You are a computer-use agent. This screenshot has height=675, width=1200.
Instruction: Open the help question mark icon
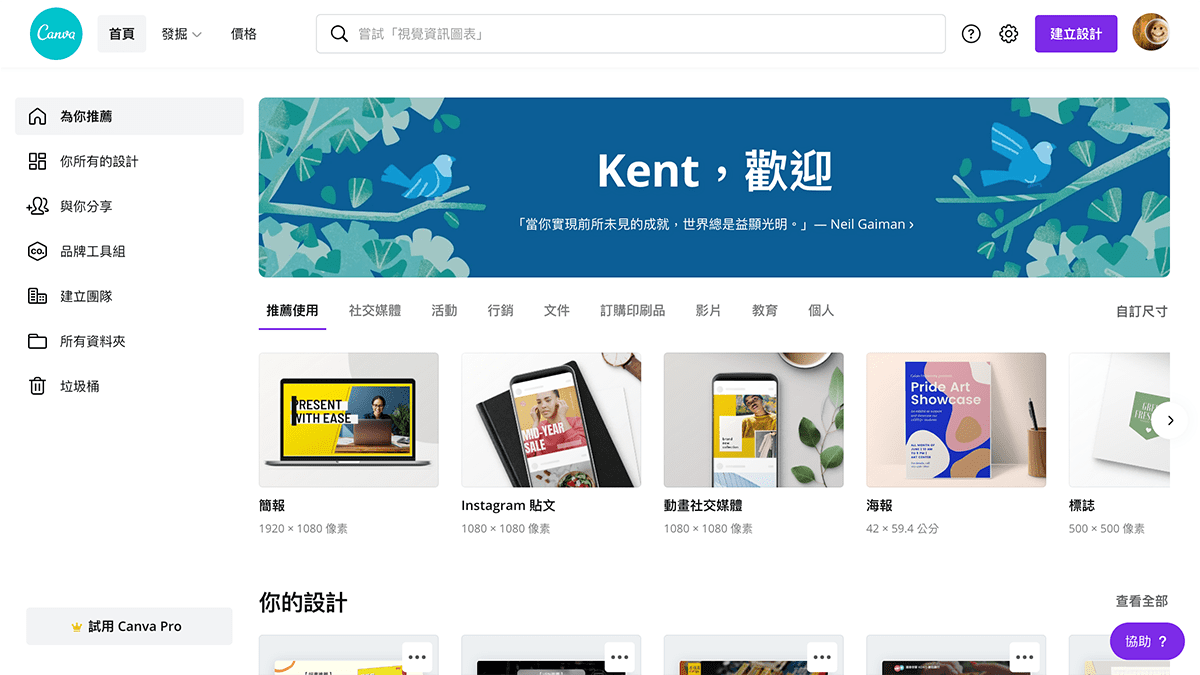click(970, 33)
